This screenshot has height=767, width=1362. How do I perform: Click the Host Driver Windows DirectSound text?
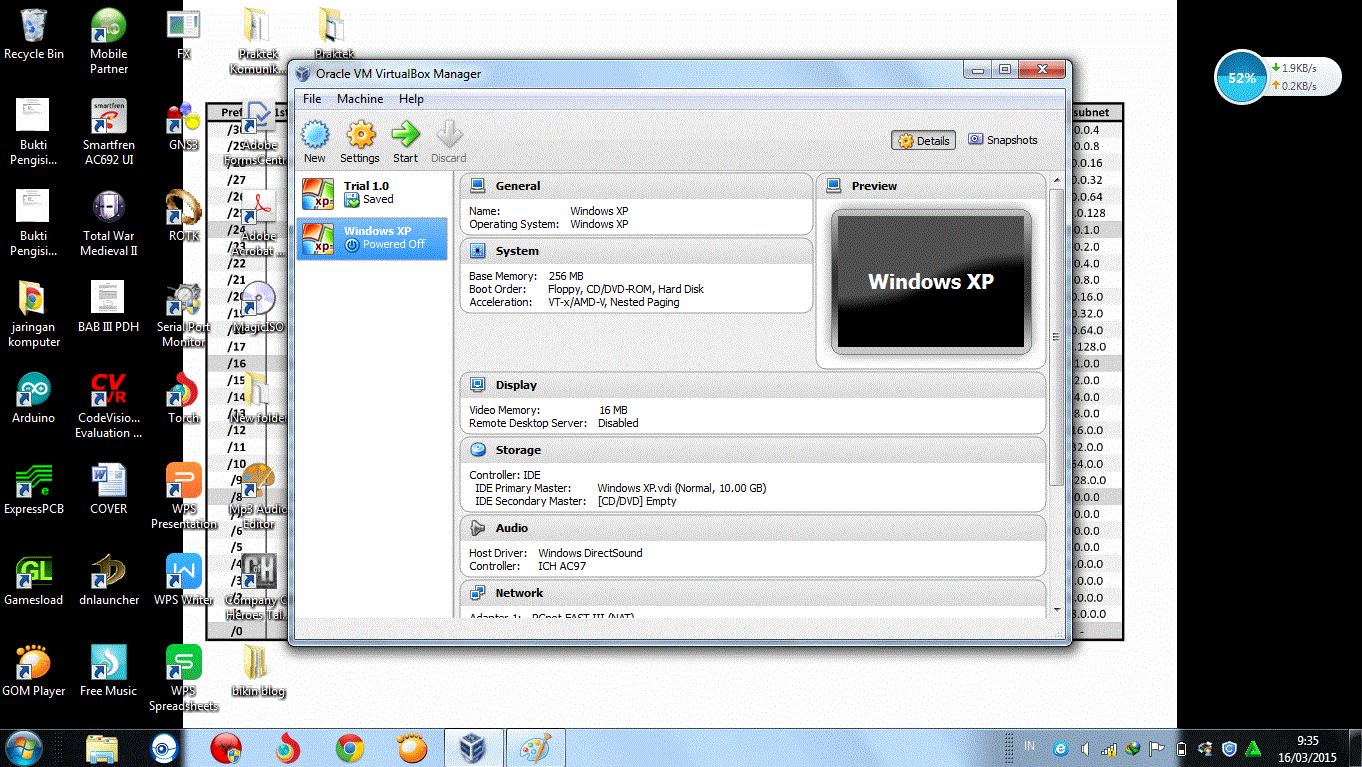pos(590,553)
